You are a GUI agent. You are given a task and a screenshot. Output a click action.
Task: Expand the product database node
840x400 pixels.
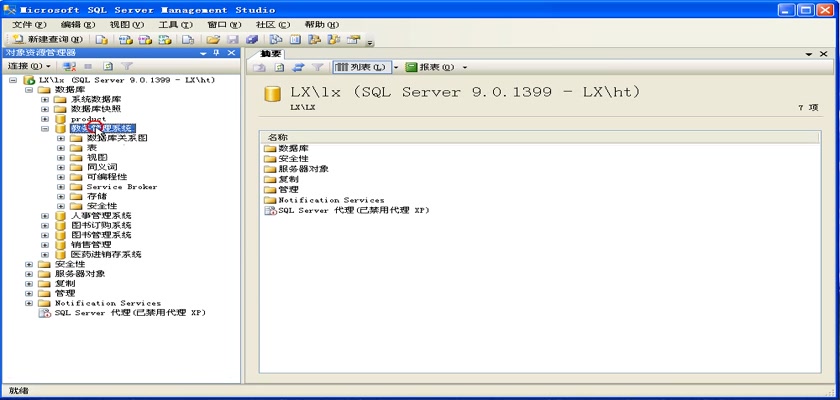pos(44,119)
